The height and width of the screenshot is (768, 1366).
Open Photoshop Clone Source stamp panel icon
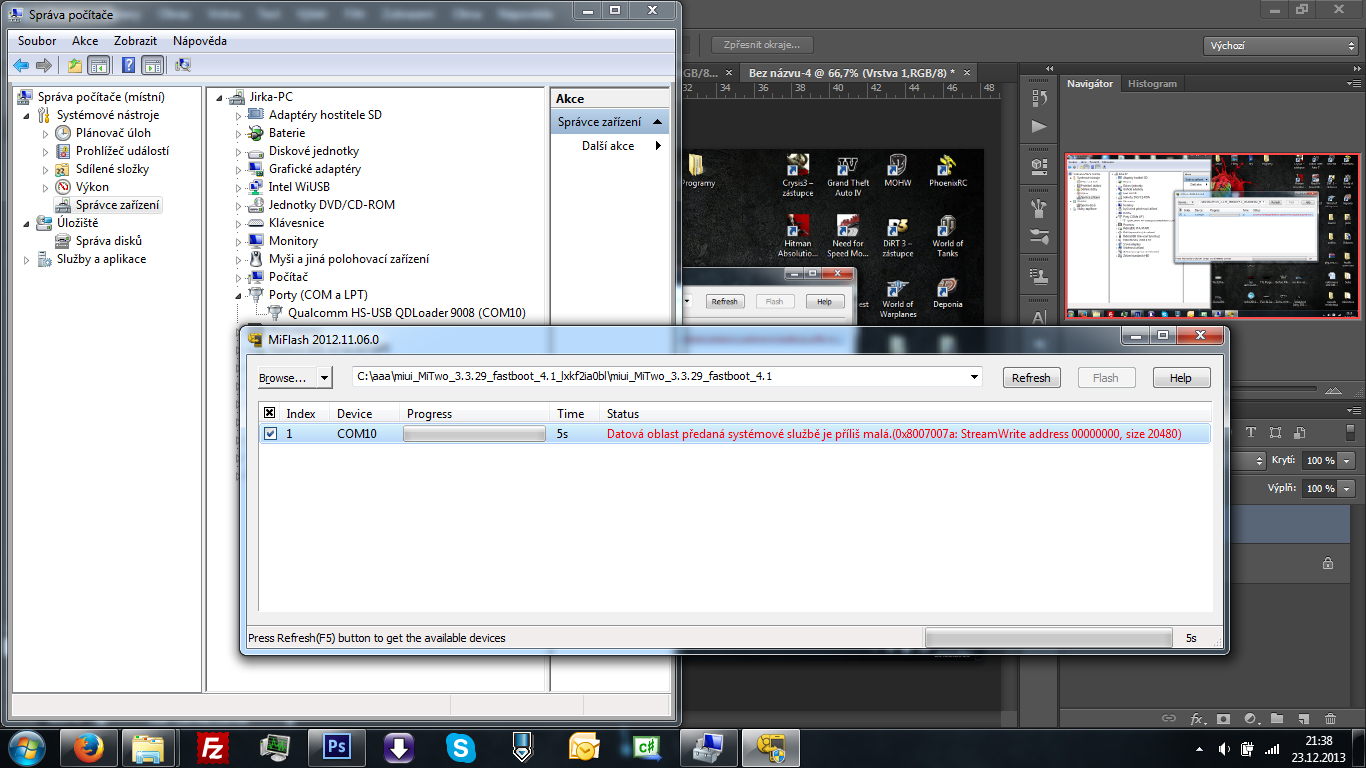pos(1039,278)
